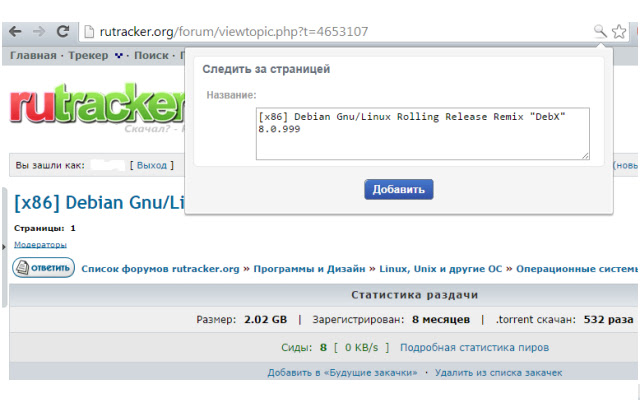640x400 pixels.
Task: Click the sidebar expand arrow at left edge
Action: pos(4,247)
